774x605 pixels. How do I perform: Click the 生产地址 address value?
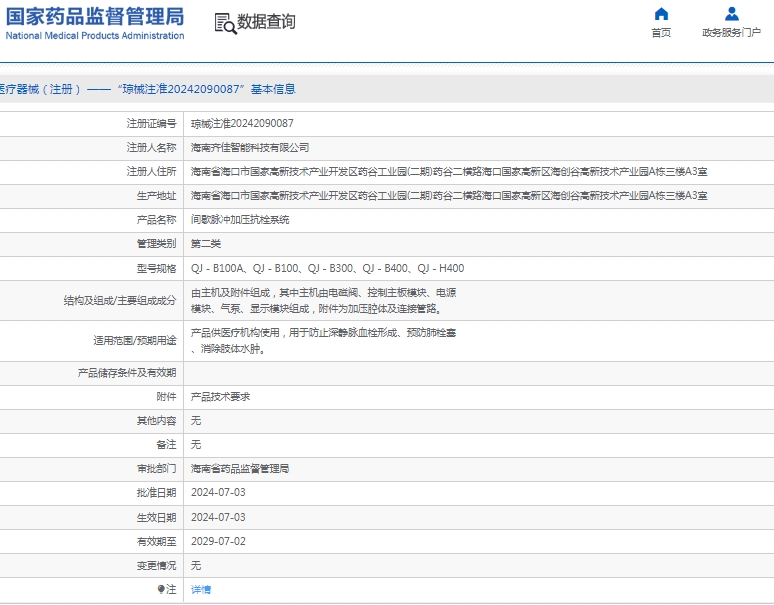coord(449,196)
